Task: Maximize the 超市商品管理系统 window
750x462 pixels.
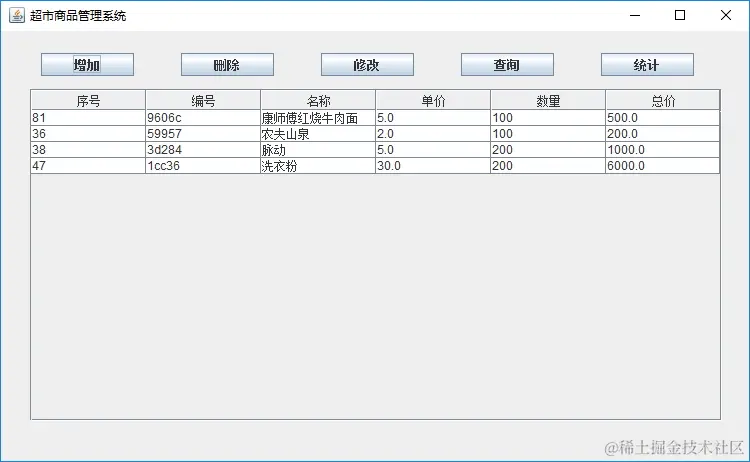Action: click(680, 15)
